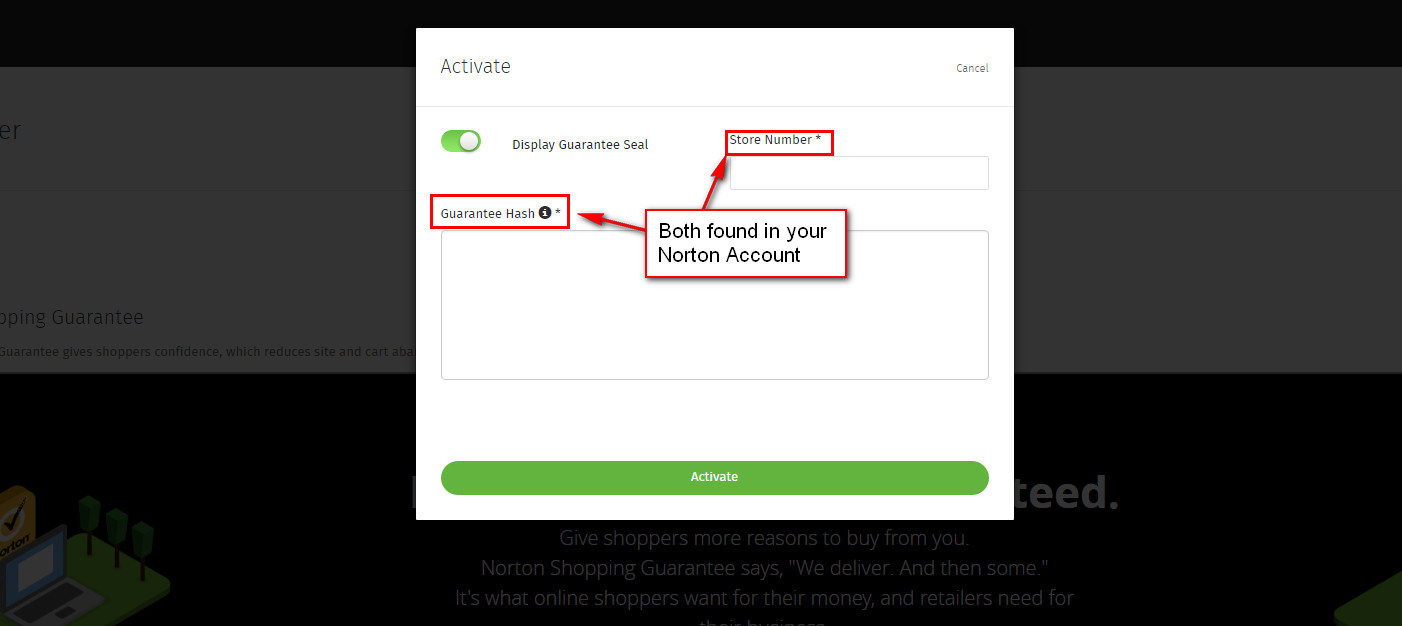Click the Norton checkmark badge illustration
Image resolution: width=1402 pixels, height=626 pixels.
18,522
